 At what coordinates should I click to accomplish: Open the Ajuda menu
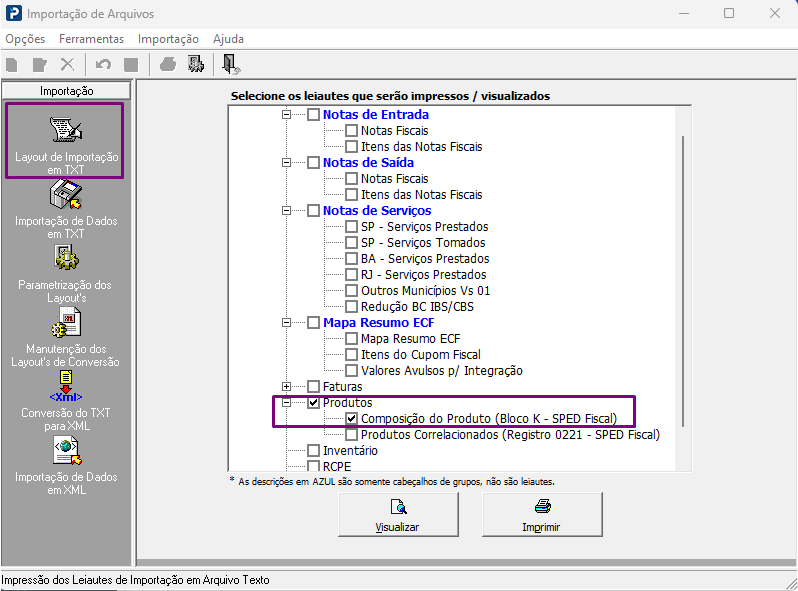(x=228, y=39)
